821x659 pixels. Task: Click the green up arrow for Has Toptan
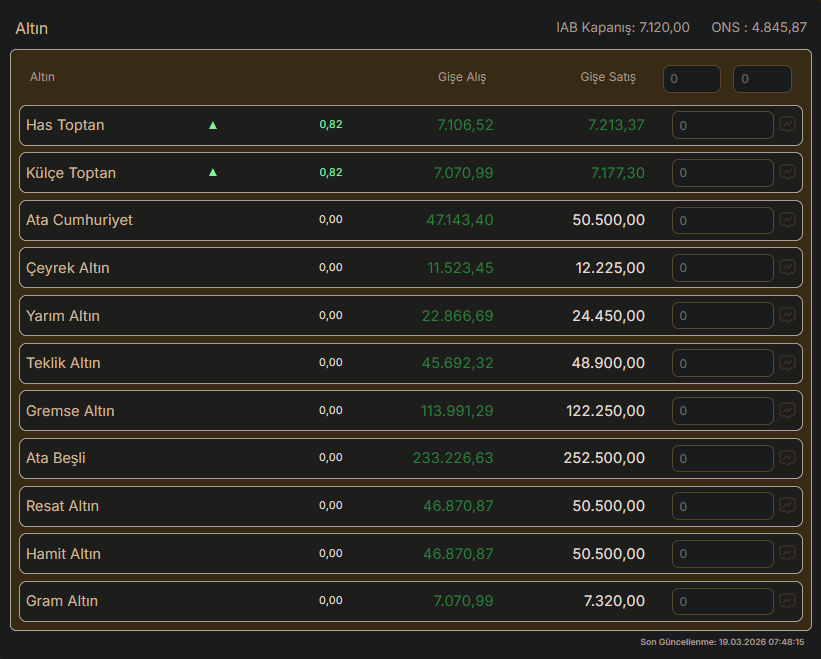212,125
